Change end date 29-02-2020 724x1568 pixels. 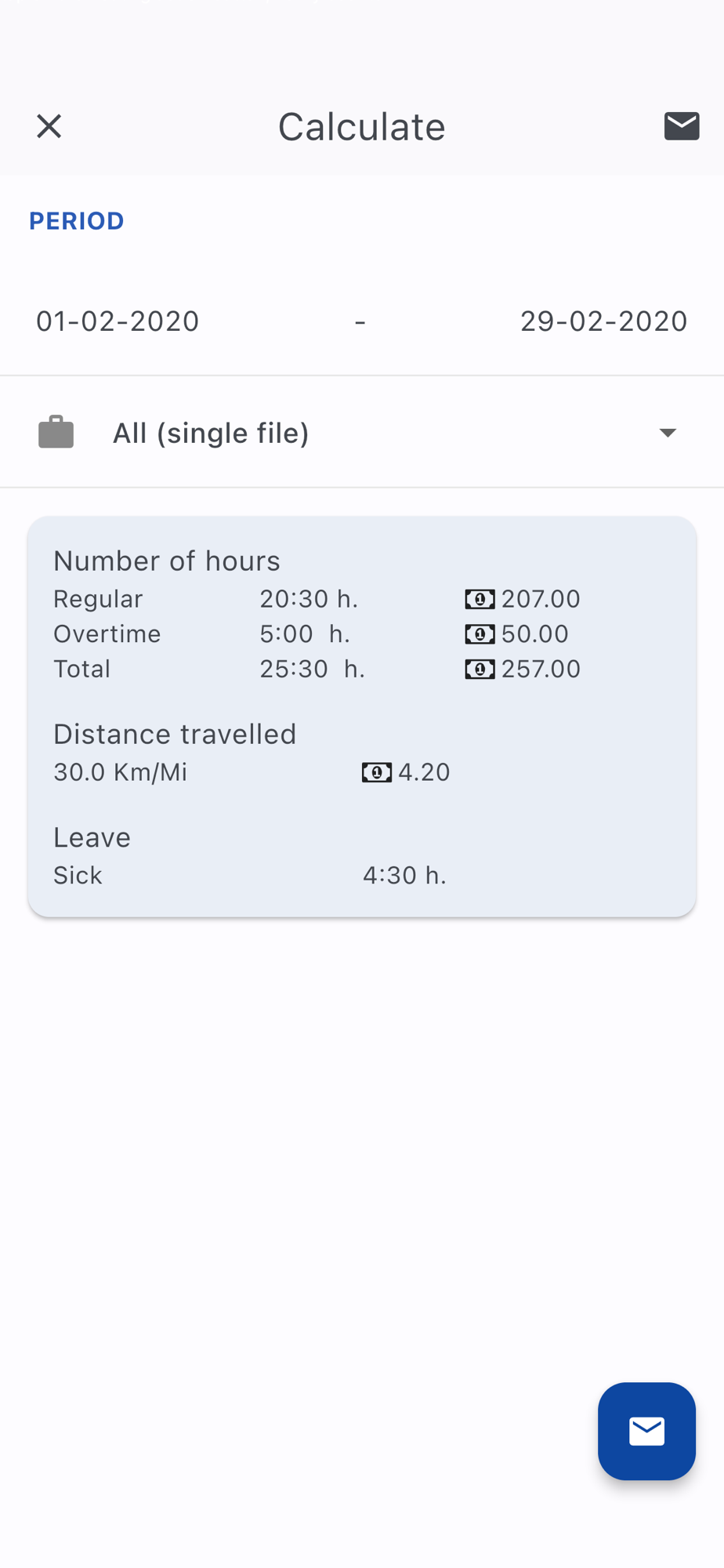click(603, 321)
